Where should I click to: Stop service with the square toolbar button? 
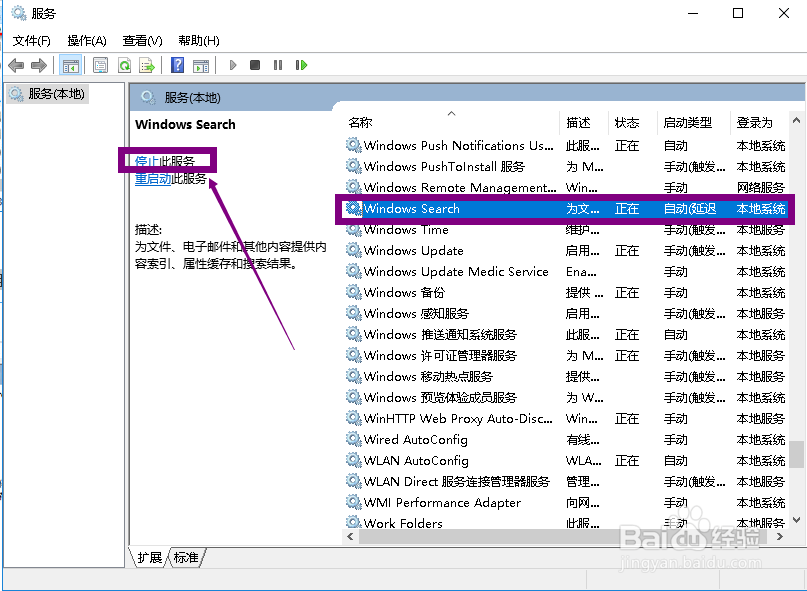[x=255, y=65]
